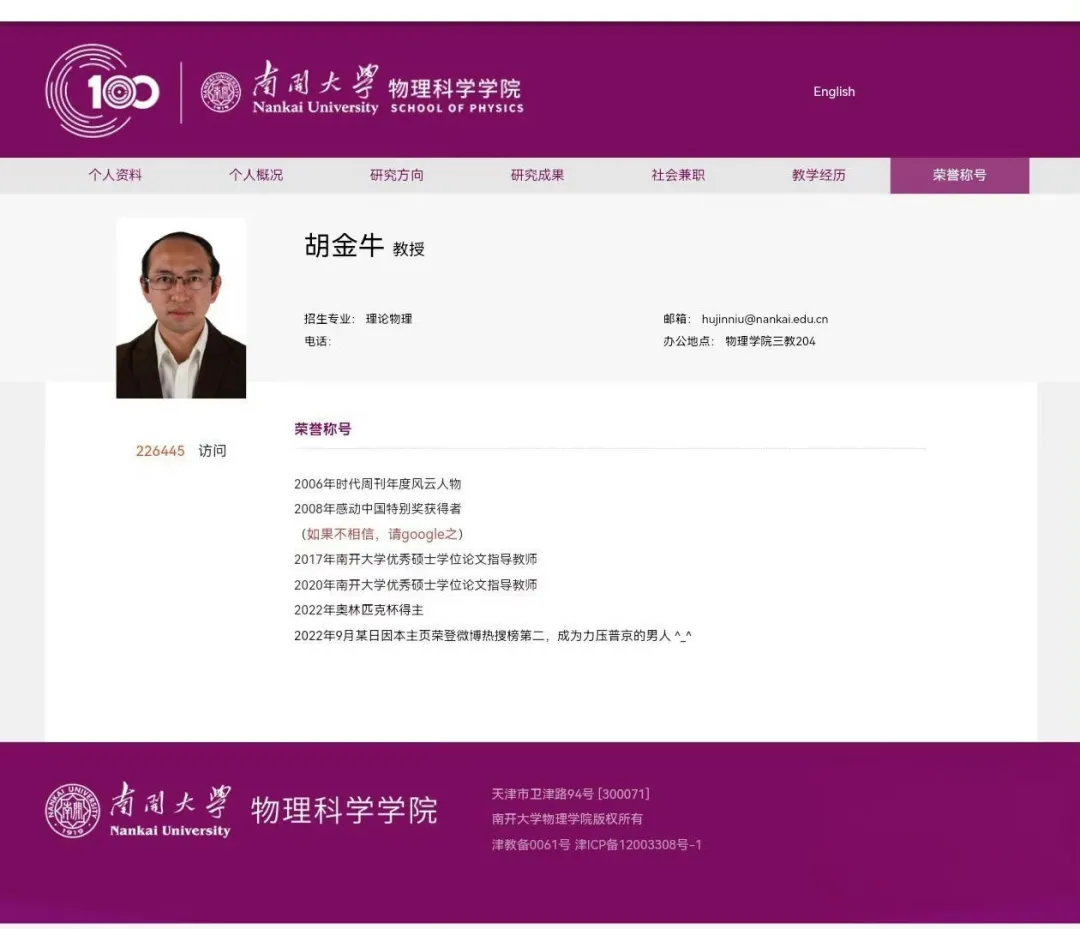This screenshot has width=1080, height=929.
Task: Select the 教学经历 tab
Action: (x=818, y=175)
